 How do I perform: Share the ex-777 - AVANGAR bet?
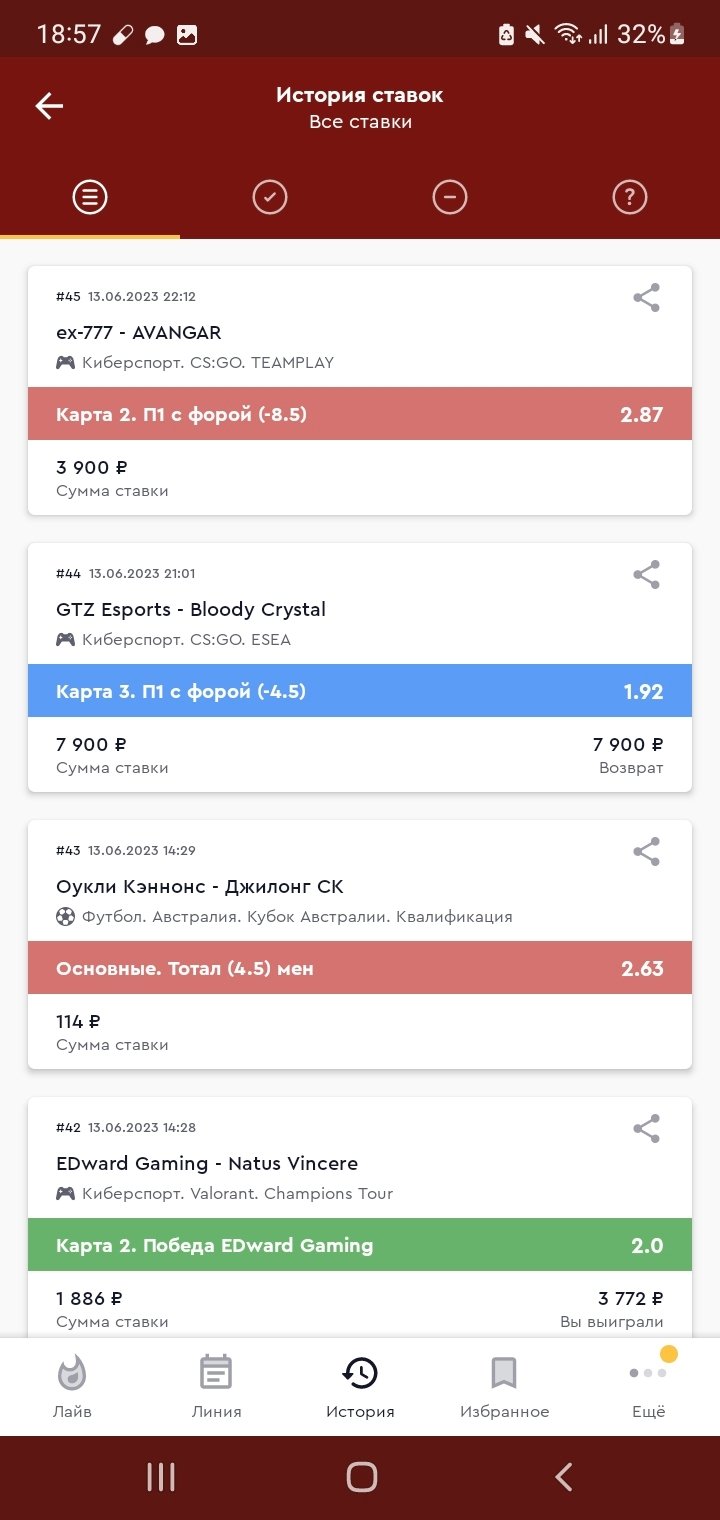[x=647, y=298]
